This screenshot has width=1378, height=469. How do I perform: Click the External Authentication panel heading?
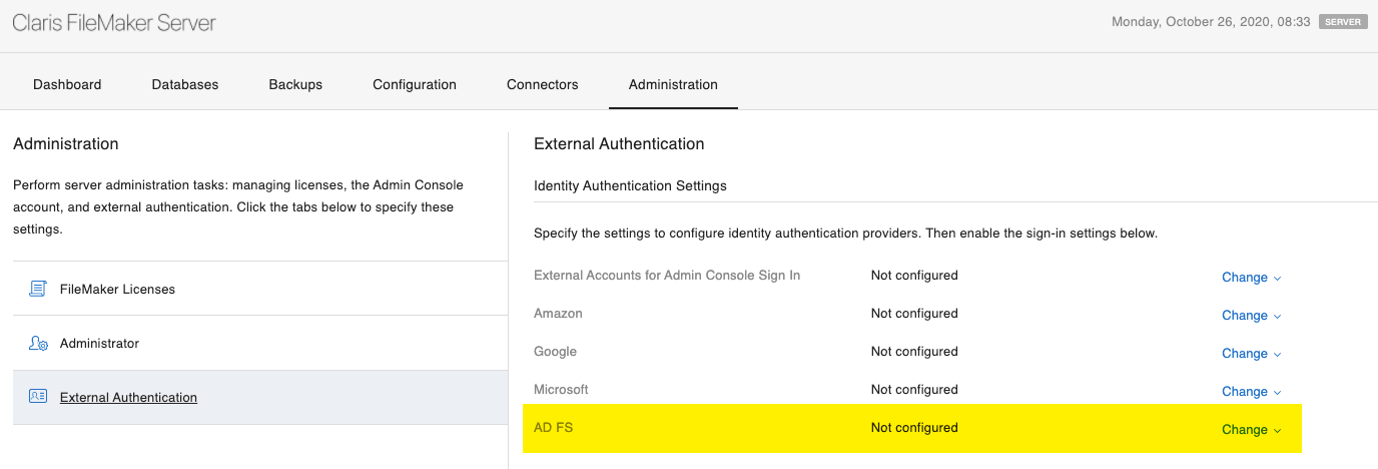coord(619,144)
